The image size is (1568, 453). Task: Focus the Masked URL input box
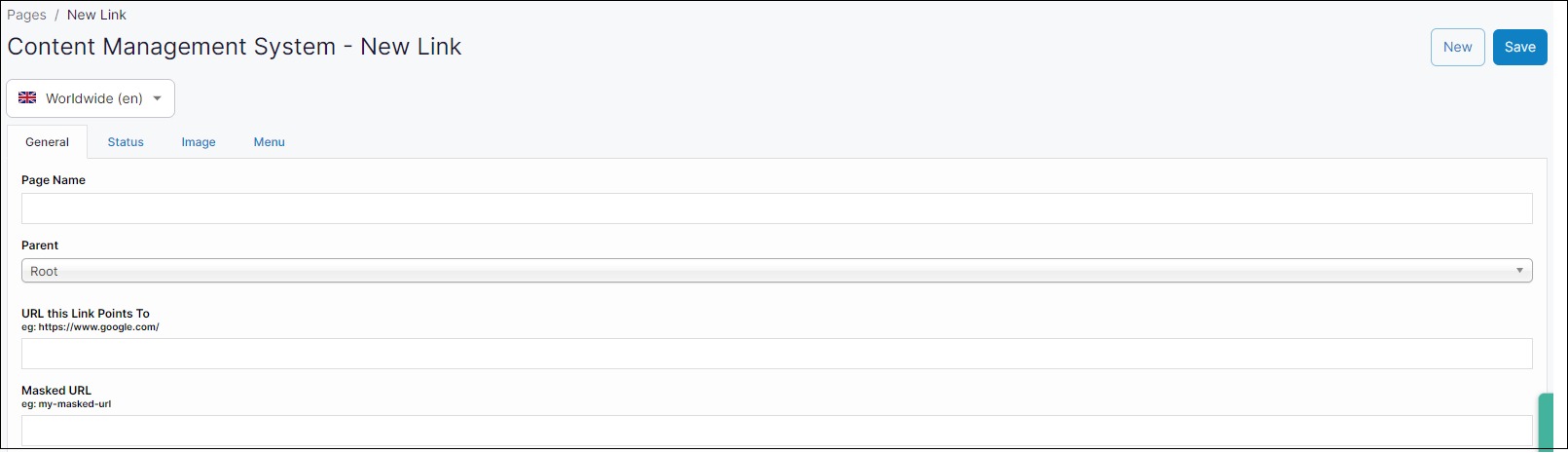pyautogui.click(x=776, y=431)
